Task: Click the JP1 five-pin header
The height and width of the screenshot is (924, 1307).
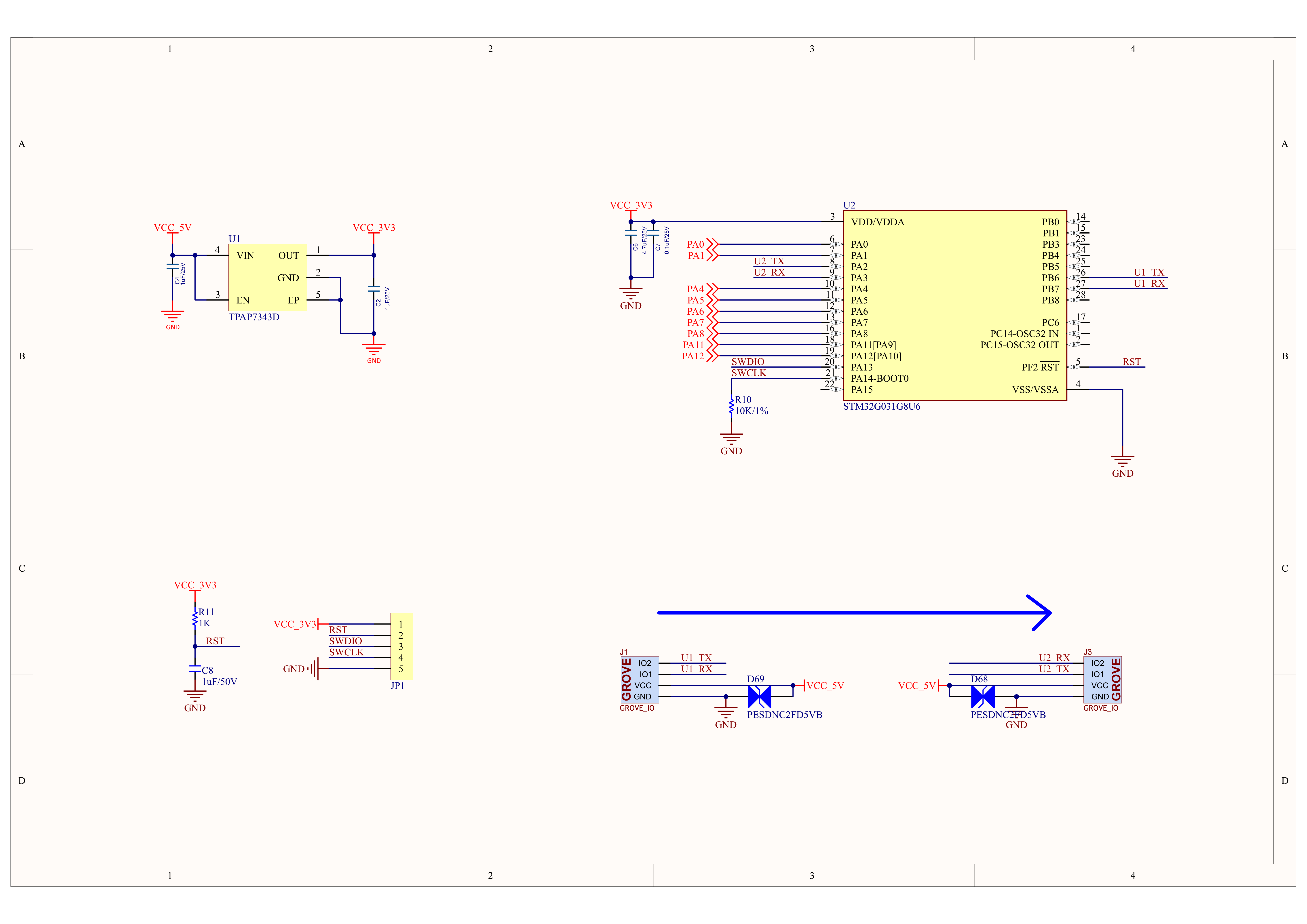Action: (401, 646)
